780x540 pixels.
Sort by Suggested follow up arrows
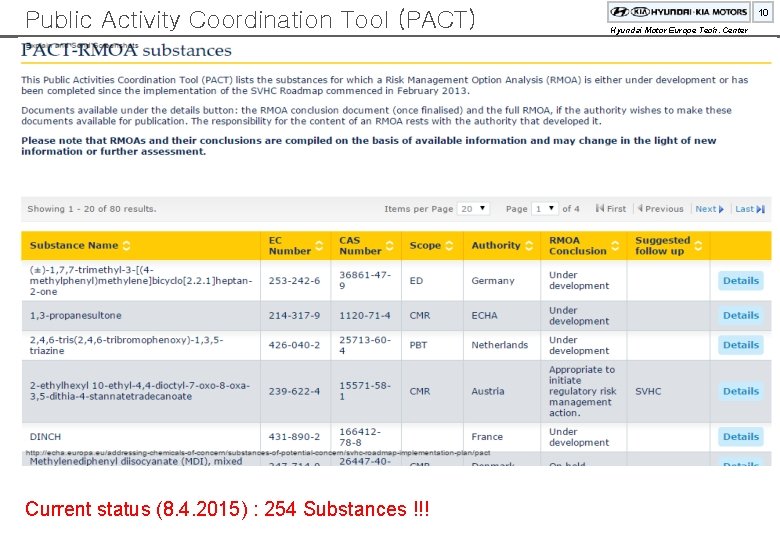[698, 246]
